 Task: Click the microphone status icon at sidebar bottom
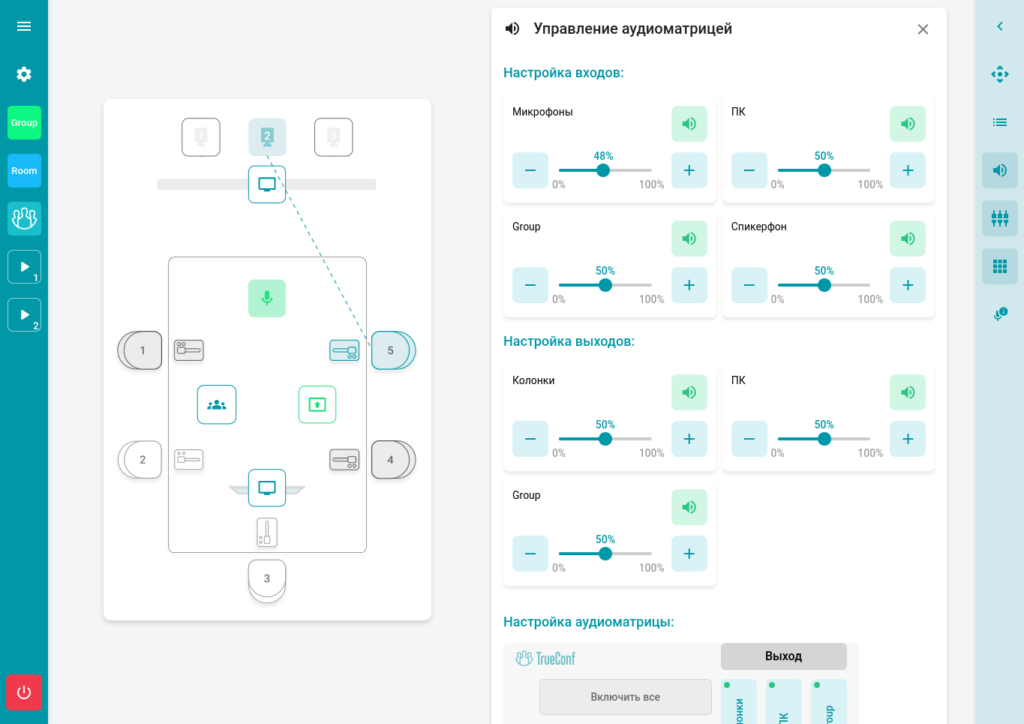pyautogui.click(x=999, y=313)
